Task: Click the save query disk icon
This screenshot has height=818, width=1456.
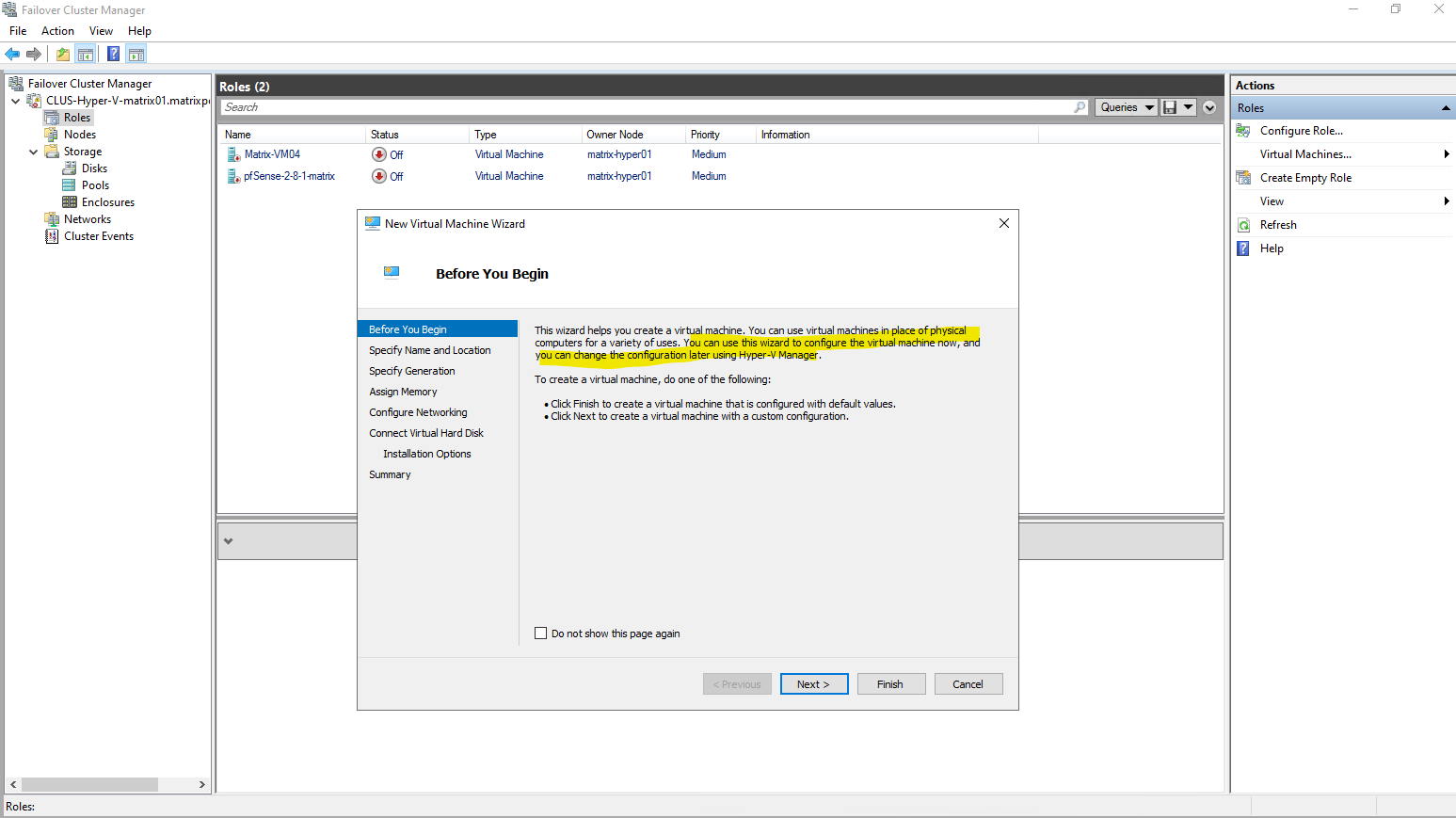Action: (1169, 107)
